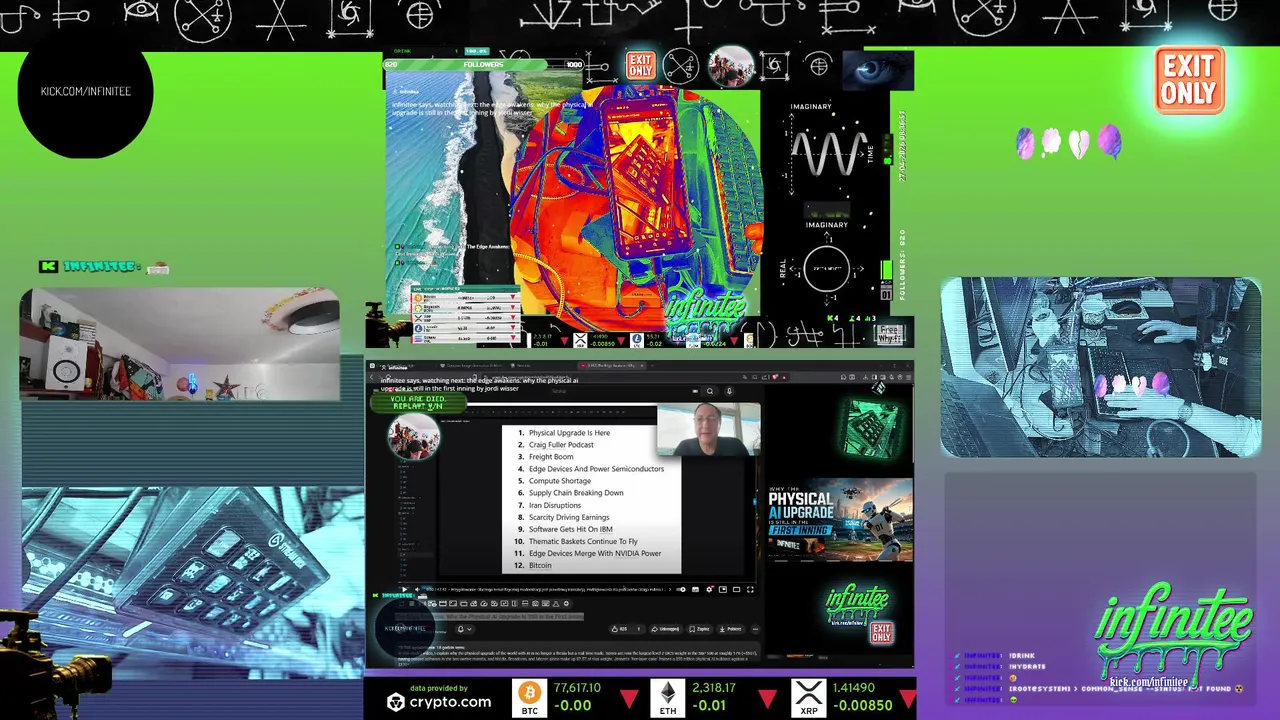This screenshot has height=720, width=1280.
Task: Click the highlighted video title below player
Action: (490, 616)
